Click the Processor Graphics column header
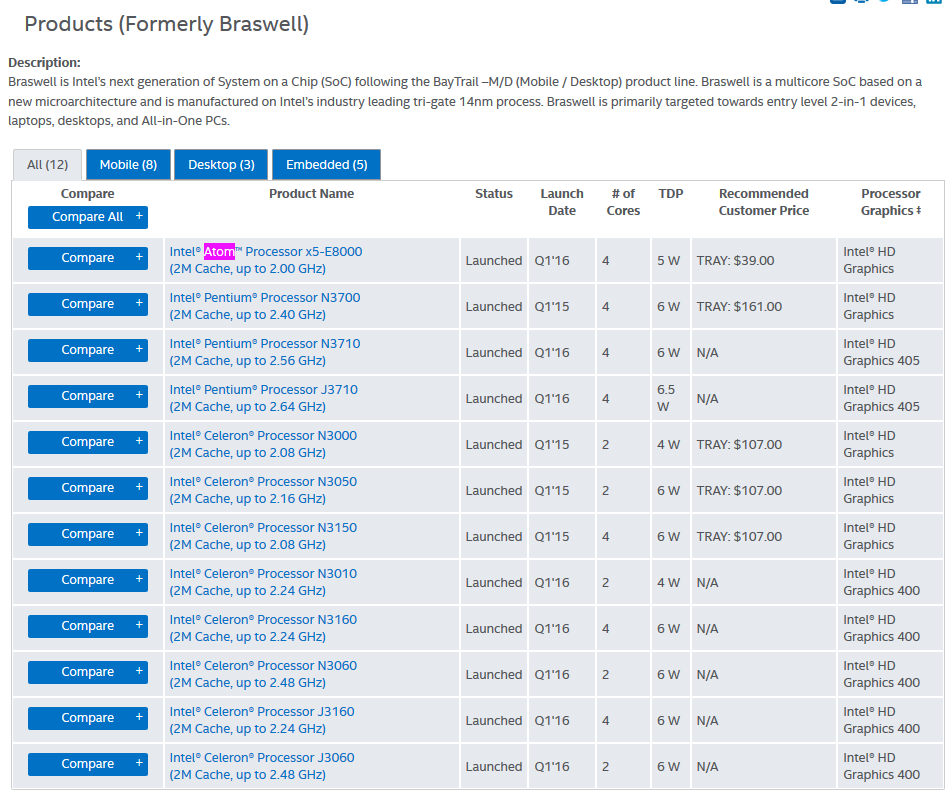 pos(891,202)
